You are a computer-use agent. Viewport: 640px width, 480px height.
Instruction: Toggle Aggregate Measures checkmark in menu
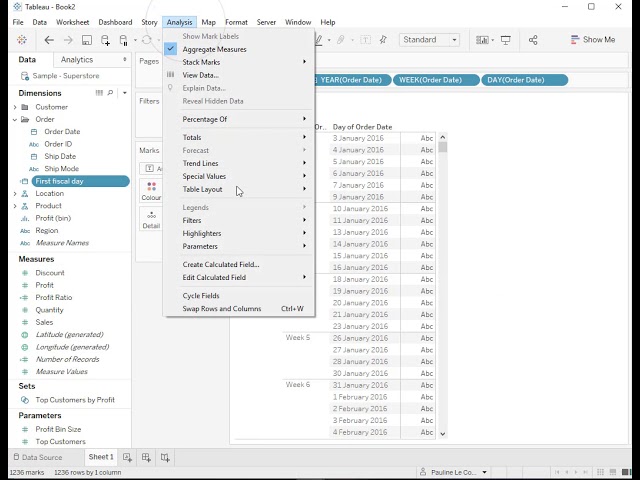171,49
